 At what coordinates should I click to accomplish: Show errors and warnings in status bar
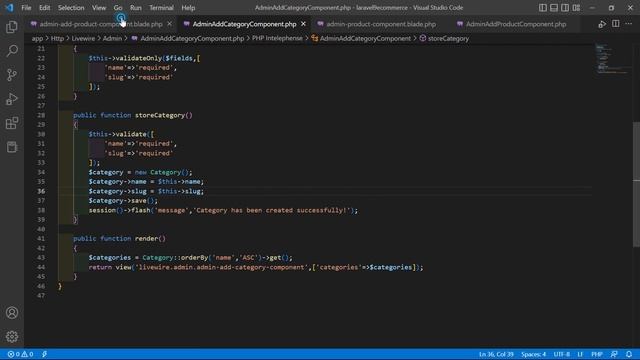click(20, 354)
